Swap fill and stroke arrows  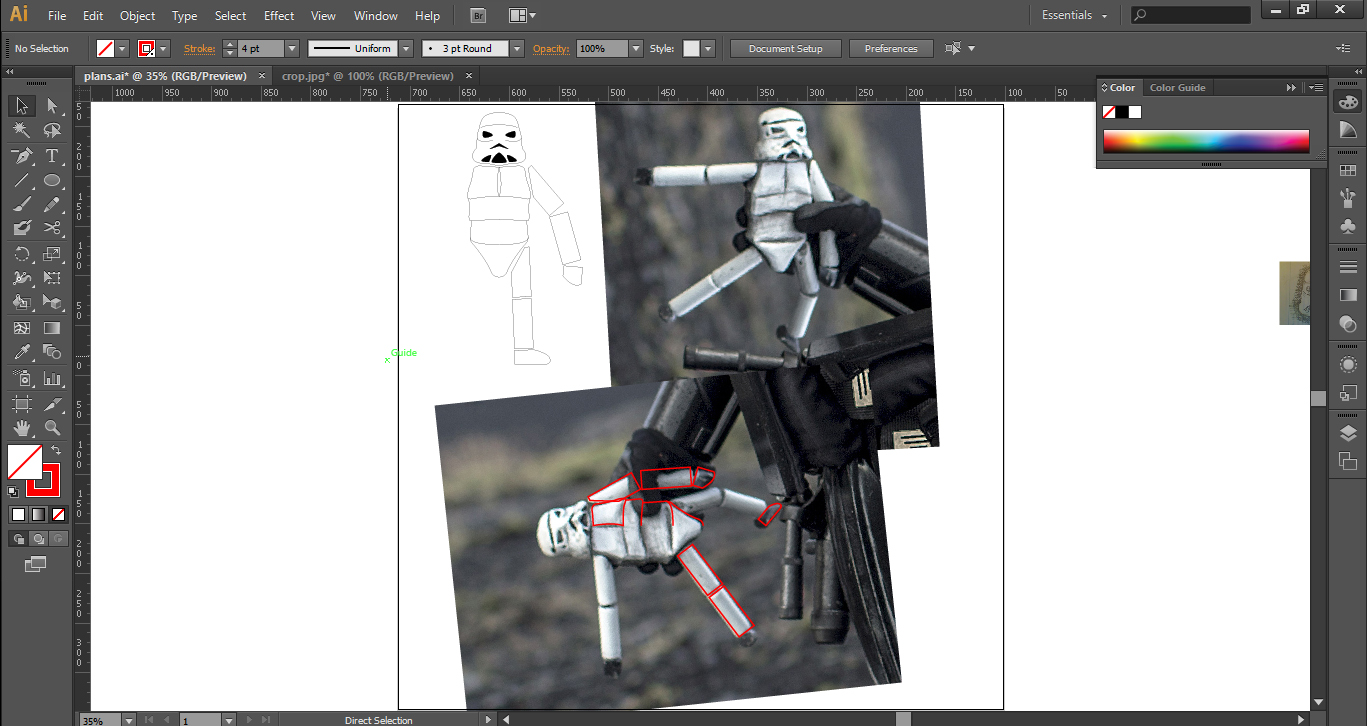point(56,451)
